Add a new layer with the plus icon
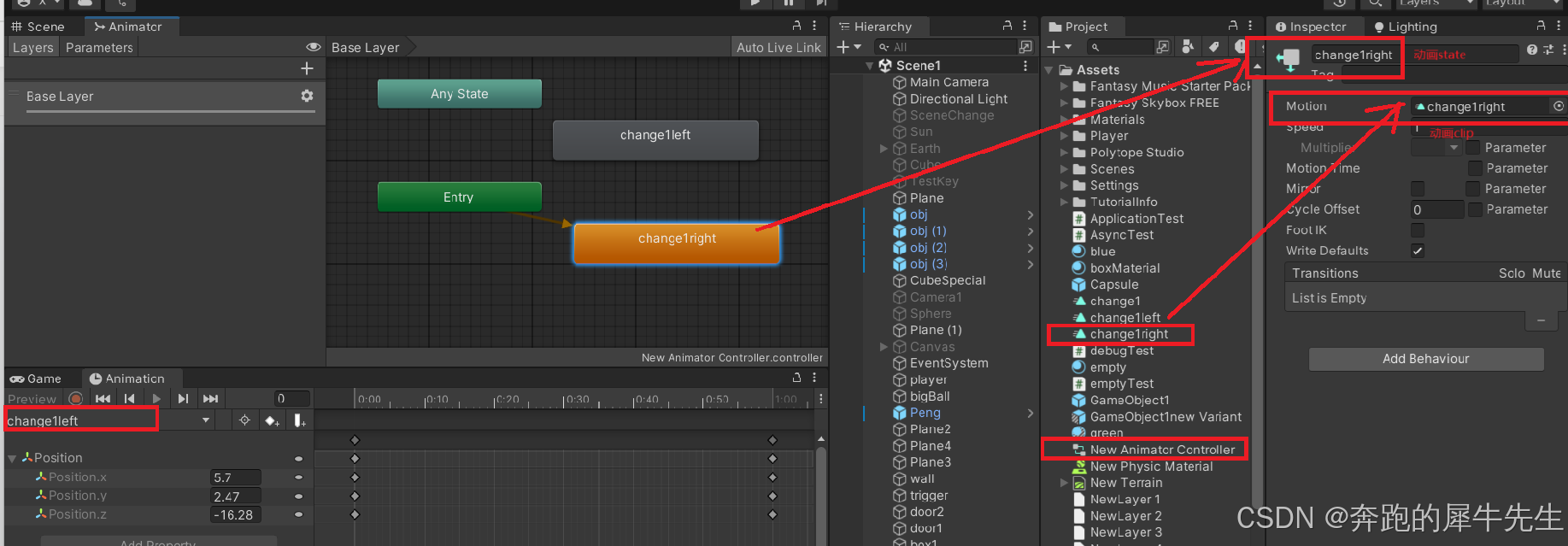This screenshot has height=546, width=1568. point(308,68)
